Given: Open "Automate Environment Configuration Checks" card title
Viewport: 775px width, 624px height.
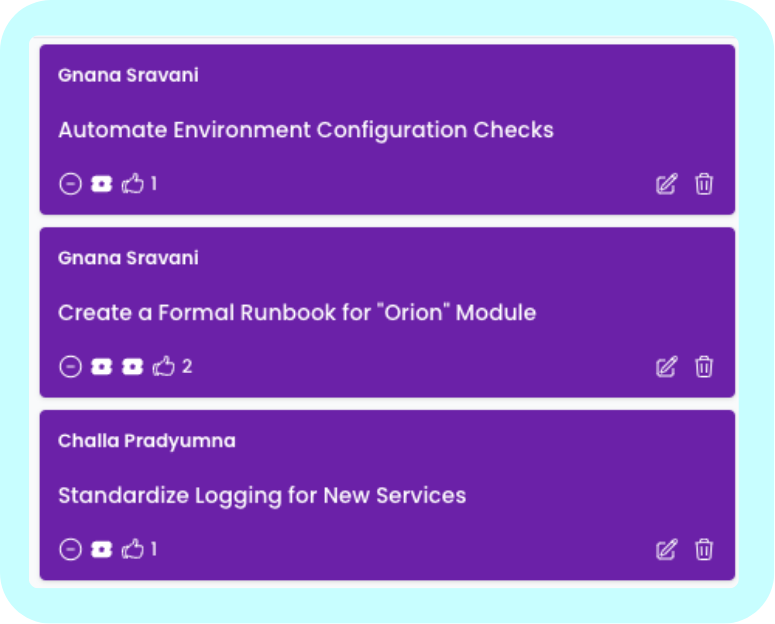Looking at the screenshot, I should (305, 130).
